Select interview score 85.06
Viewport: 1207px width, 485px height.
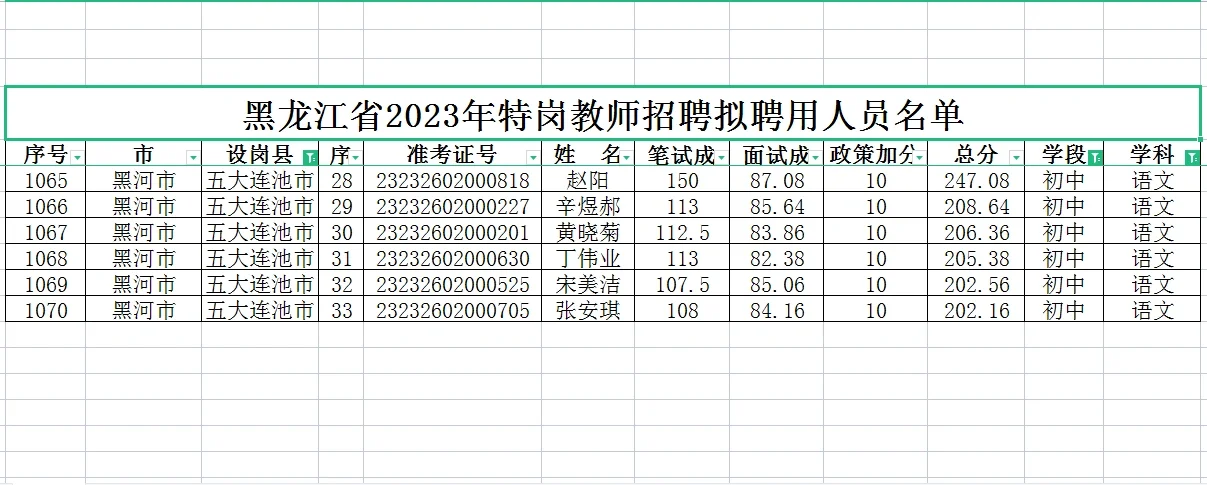776,285
